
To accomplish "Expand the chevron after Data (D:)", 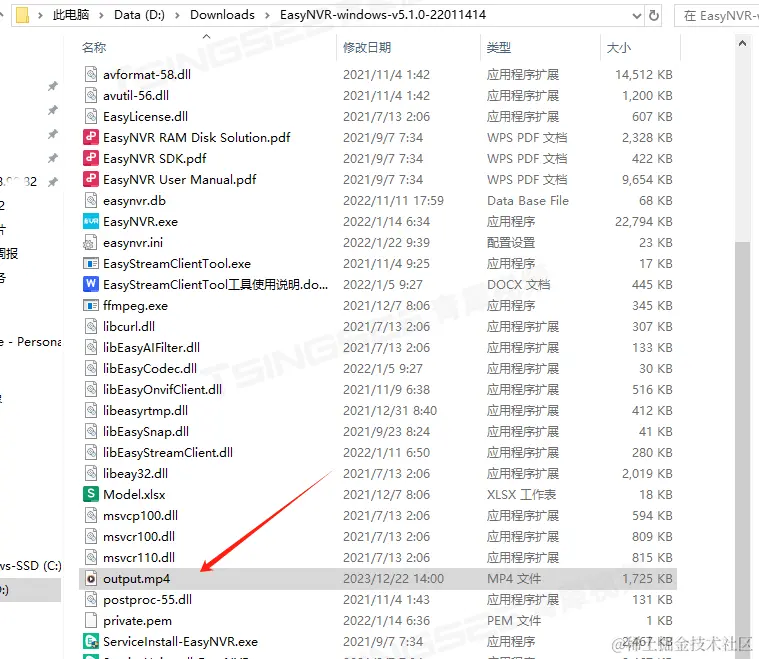I will point(178,15).
